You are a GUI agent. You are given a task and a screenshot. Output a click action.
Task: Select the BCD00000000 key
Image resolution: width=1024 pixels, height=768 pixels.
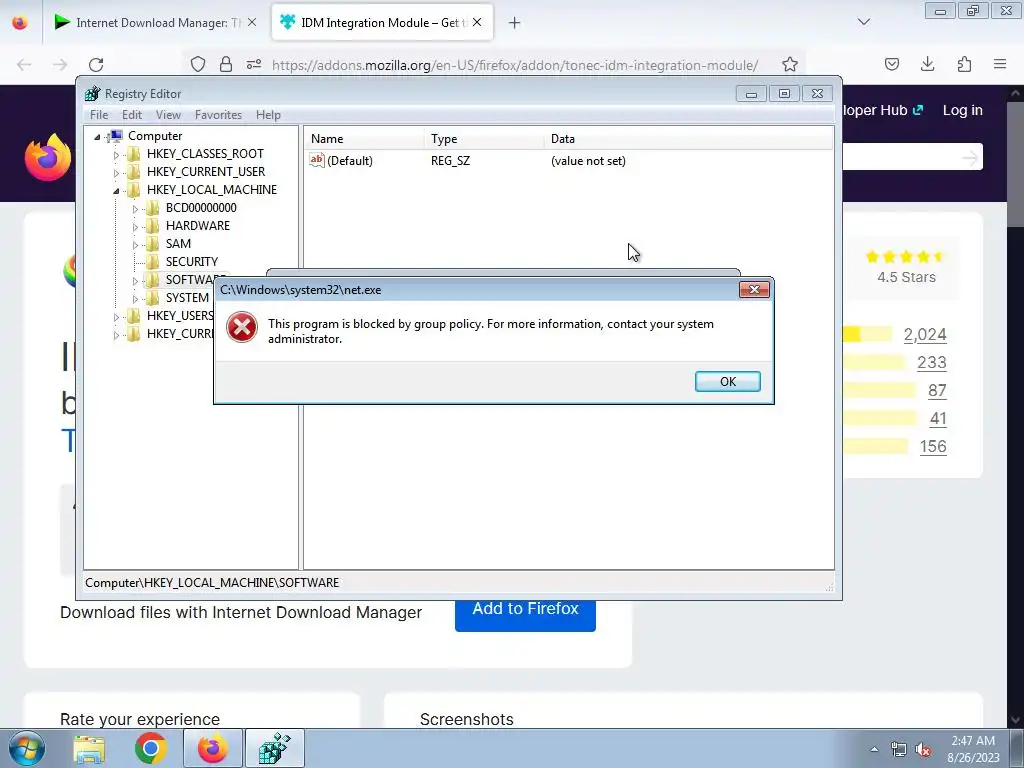click(201, 208)
